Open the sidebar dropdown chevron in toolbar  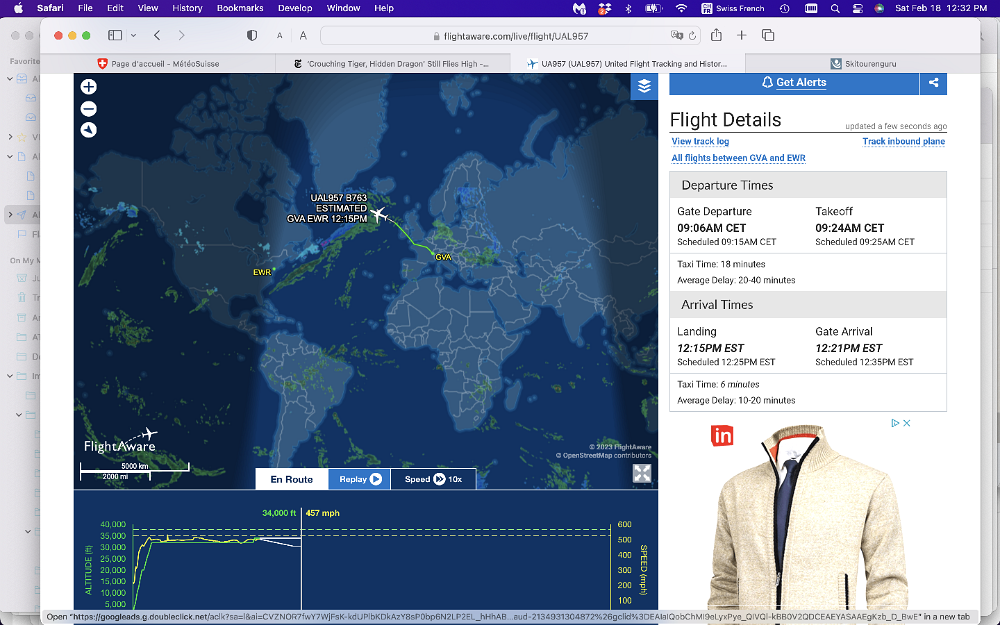coord(133,35)
